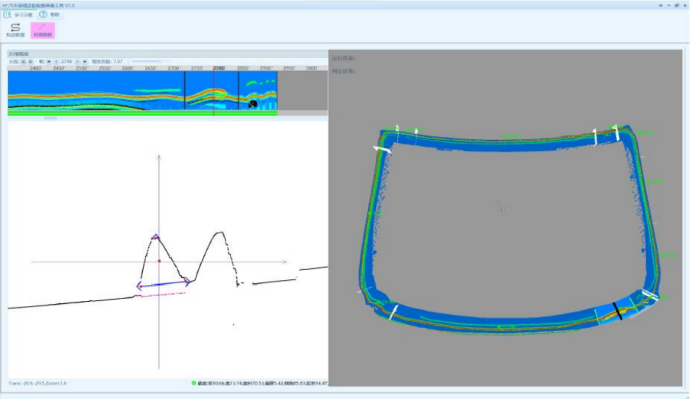The image size is (692, 400).
Task: Click the Trans and Zoom readout text
Action: point(38,383)
